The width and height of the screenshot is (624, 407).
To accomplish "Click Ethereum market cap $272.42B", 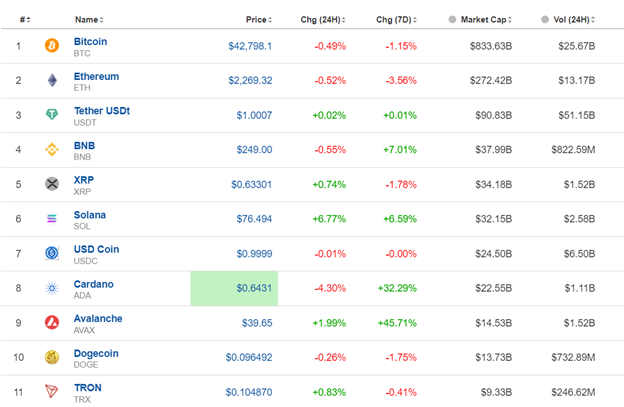I will pyautogui.click(x=491, y=80).
